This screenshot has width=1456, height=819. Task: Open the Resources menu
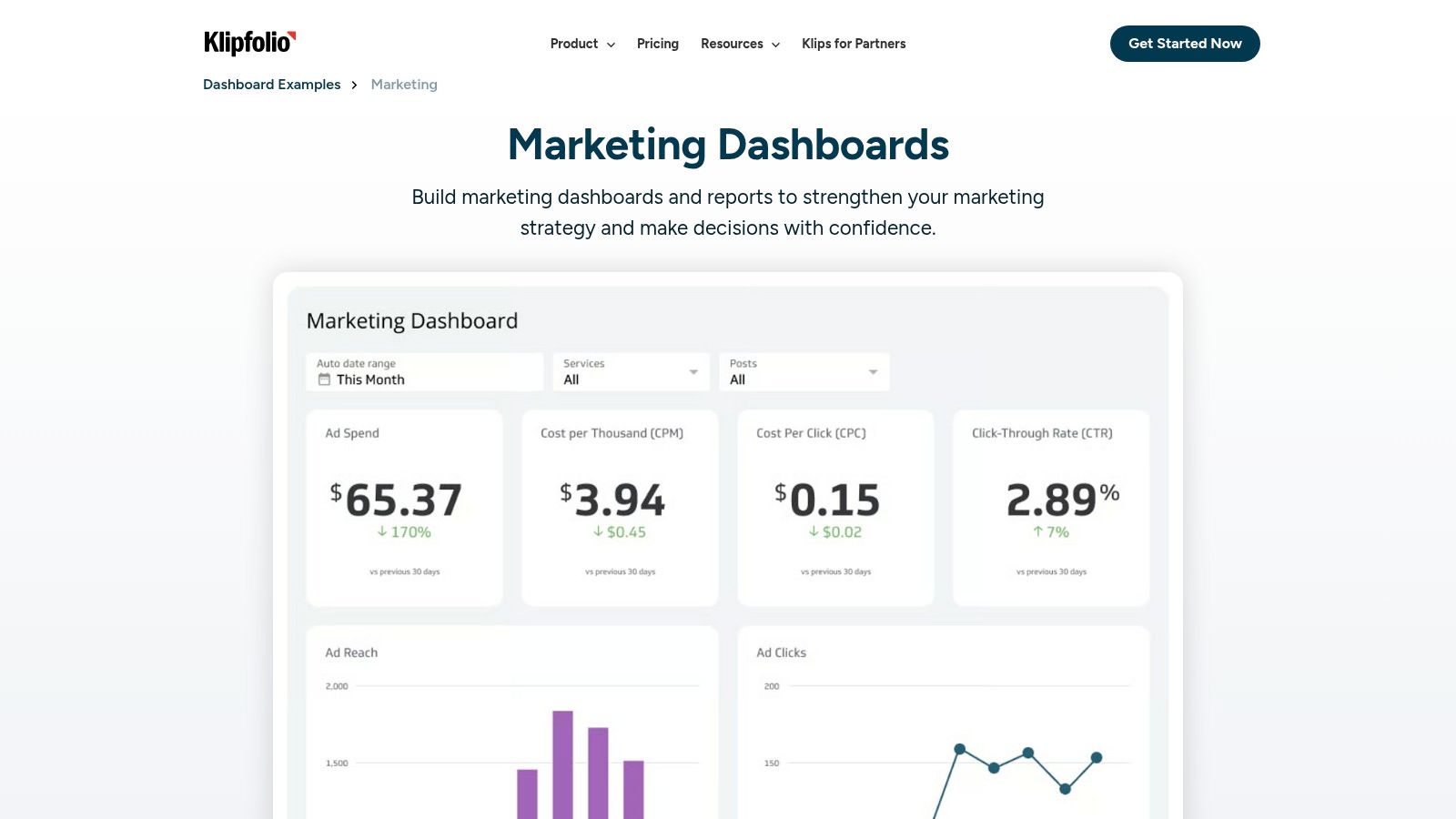(732, 44)
